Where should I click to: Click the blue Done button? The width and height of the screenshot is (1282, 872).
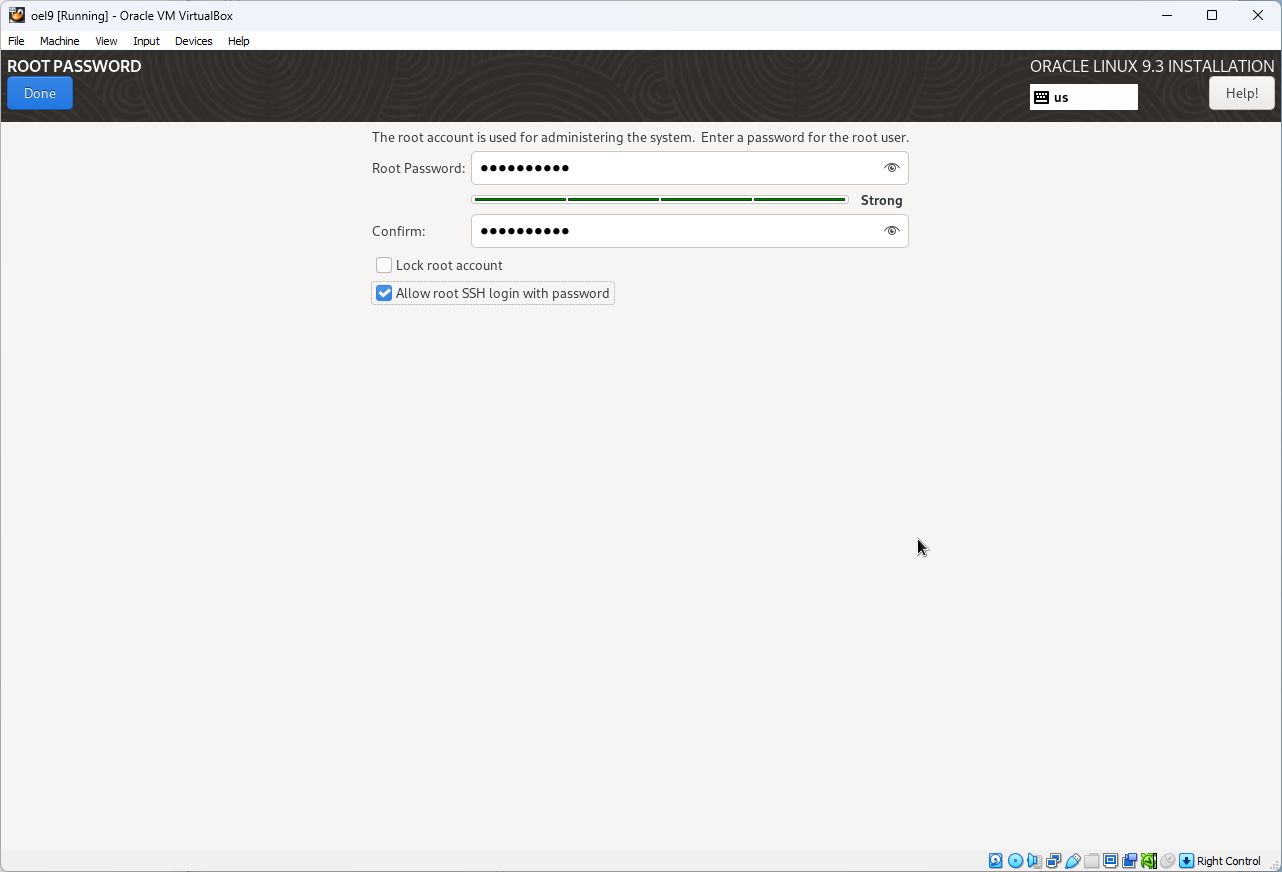click(x=40, y=93)
